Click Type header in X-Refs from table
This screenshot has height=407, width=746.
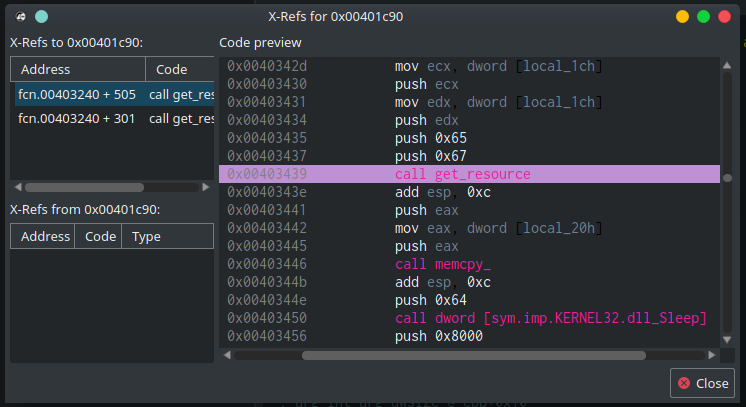[166, 236]
